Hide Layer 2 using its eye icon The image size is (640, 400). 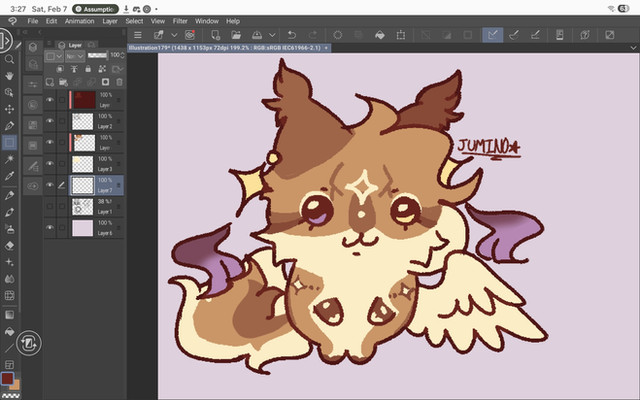50,121
